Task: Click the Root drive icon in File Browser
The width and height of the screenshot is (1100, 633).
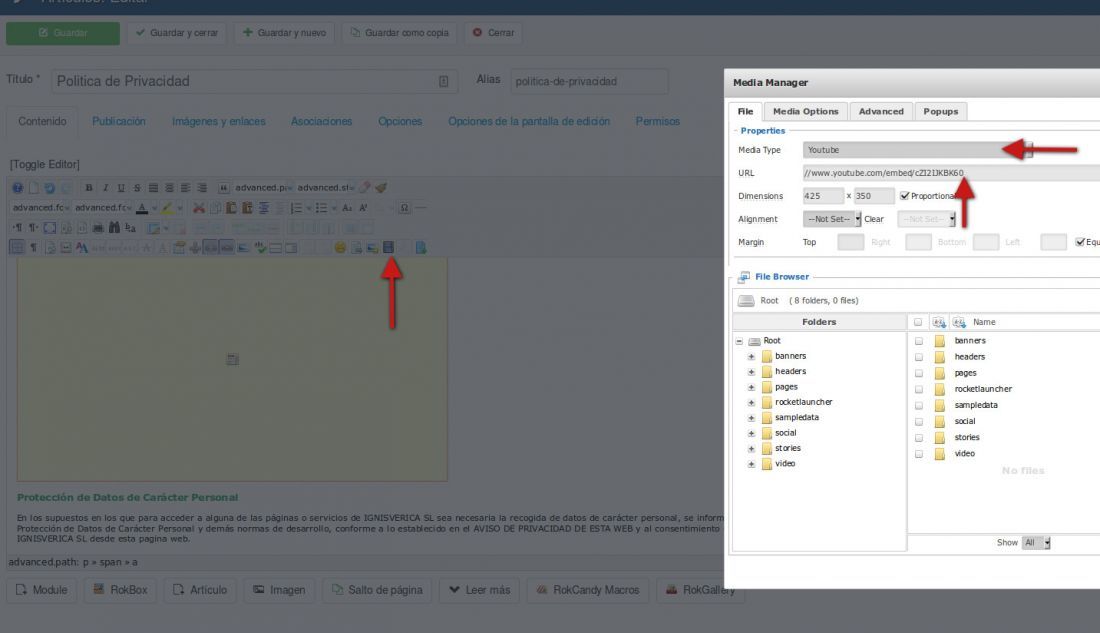Action: [746, 300]
